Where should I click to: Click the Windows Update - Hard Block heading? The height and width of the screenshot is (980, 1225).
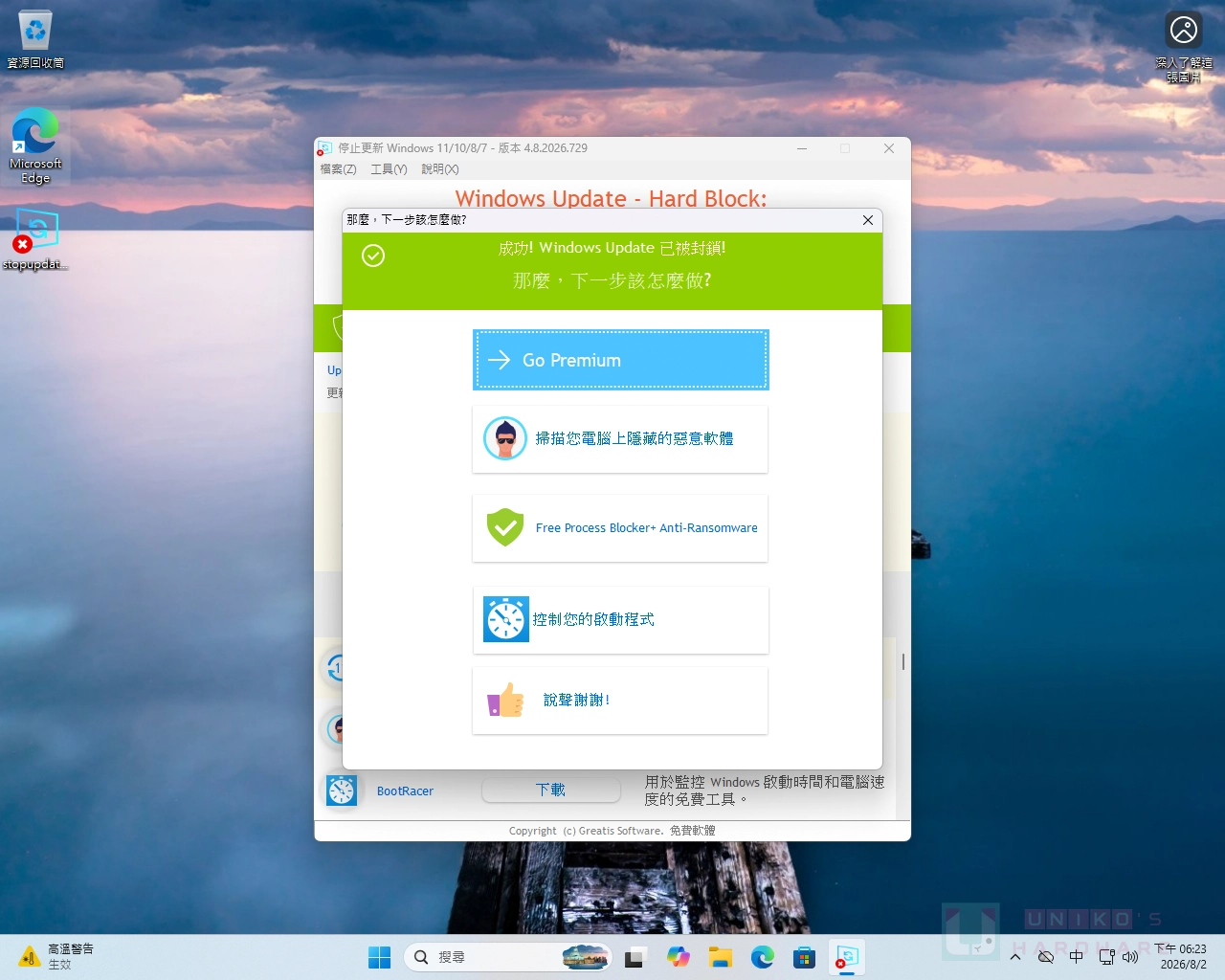click(611, 198)
